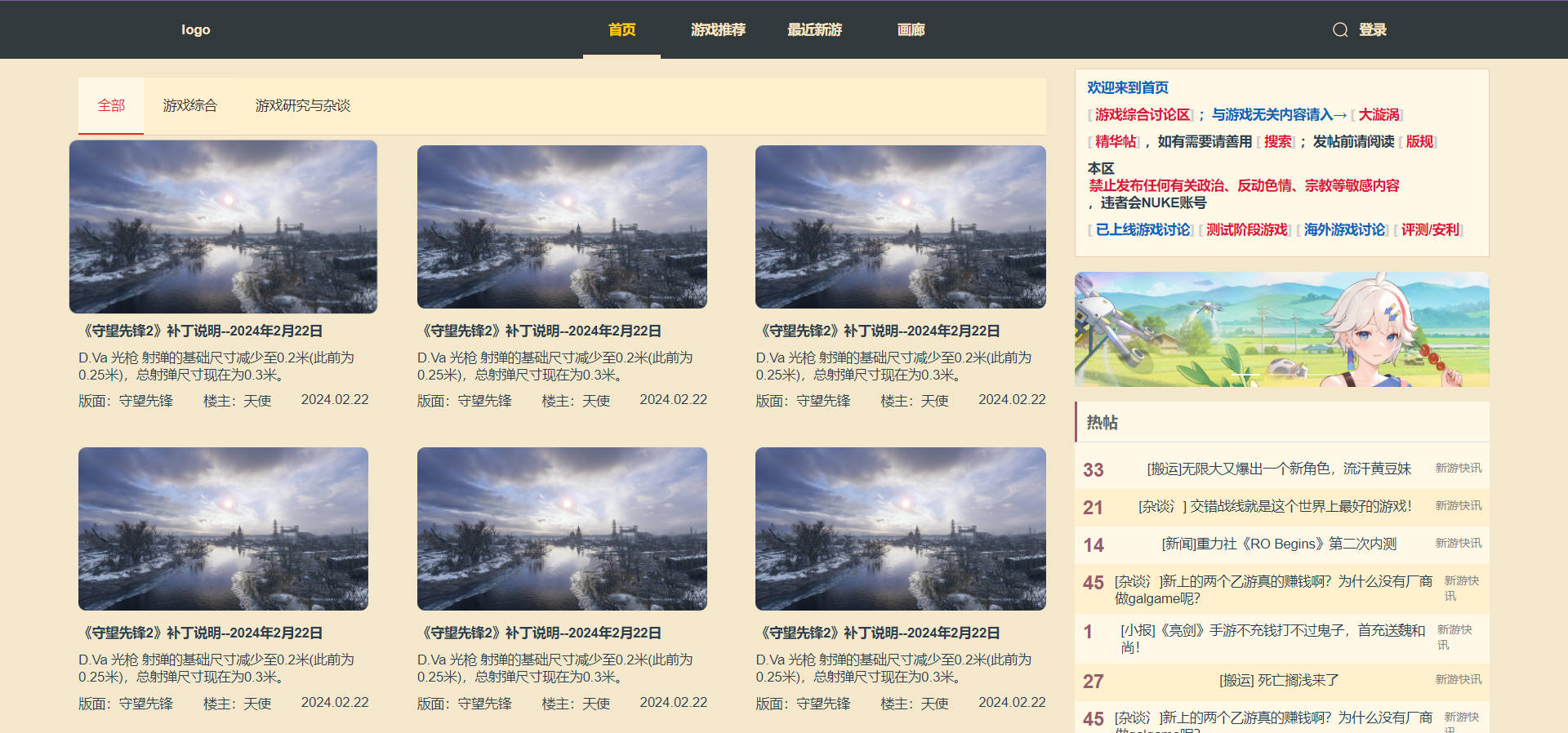This screenshot has width=1568, height=733.
Task: Open the 已上线游戏讨论 link
Action: [1143, 230]
